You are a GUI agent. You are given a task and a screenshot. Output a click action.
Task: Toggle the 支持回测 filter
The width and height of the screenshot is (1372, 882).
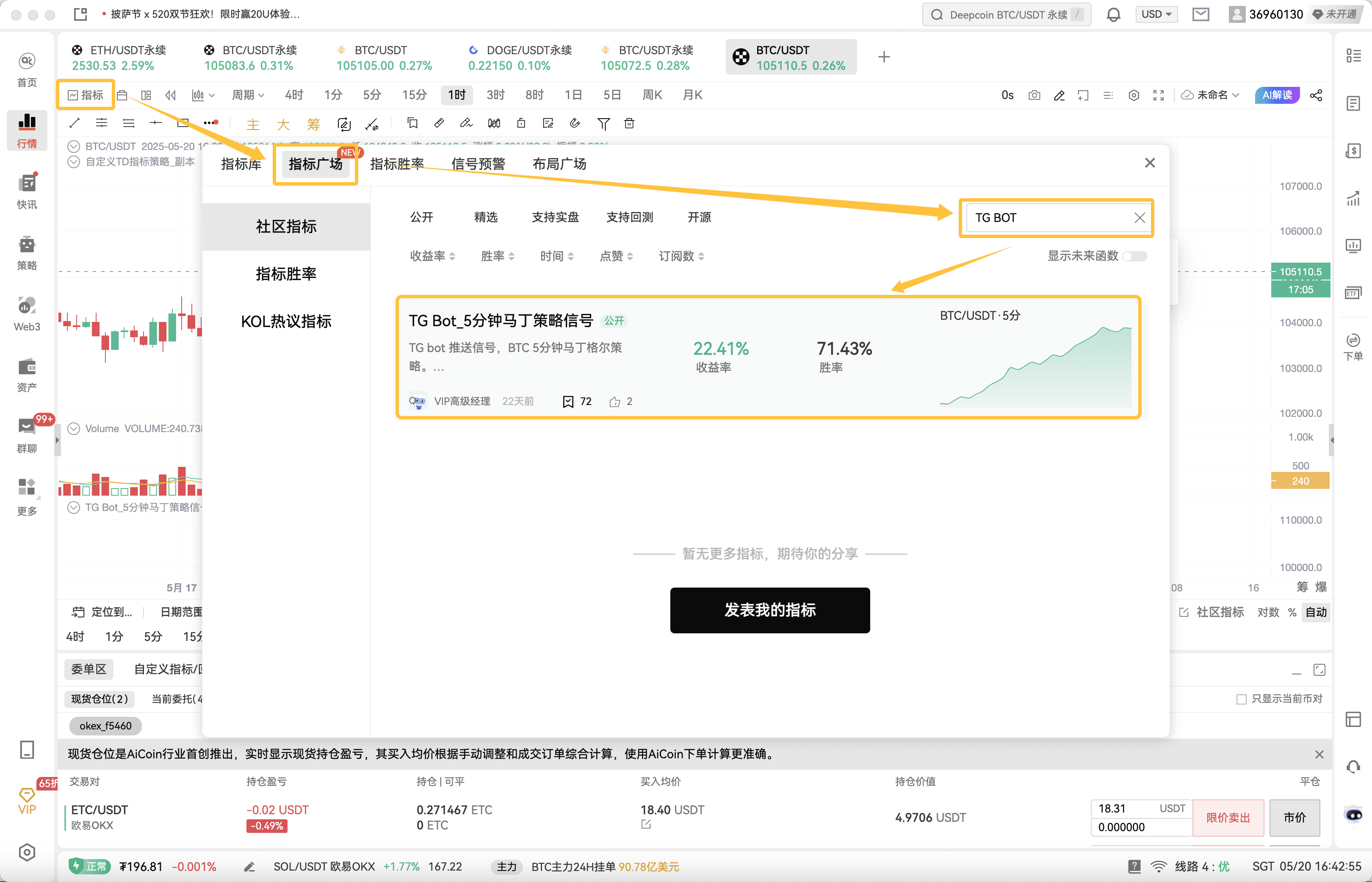coord(630,217)
